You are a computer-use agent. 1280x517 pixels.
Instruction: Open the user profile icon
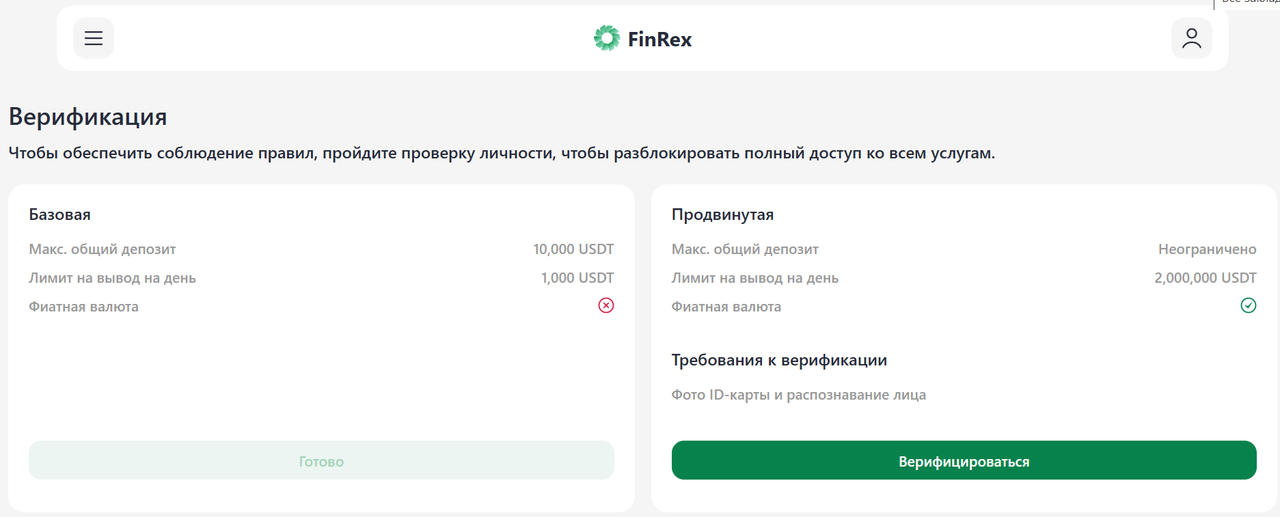[x=1191, y=39]
